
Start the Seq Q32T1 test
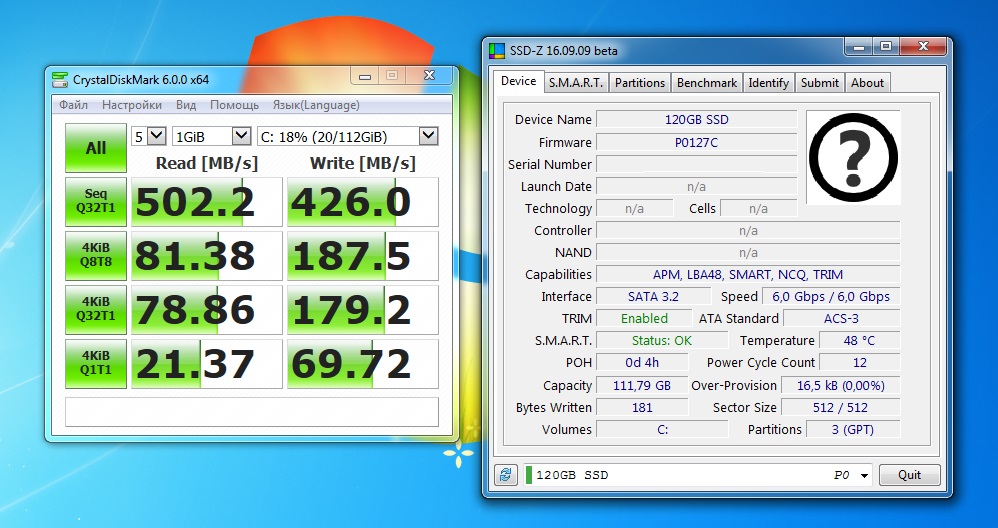click(x=95, y=202)
